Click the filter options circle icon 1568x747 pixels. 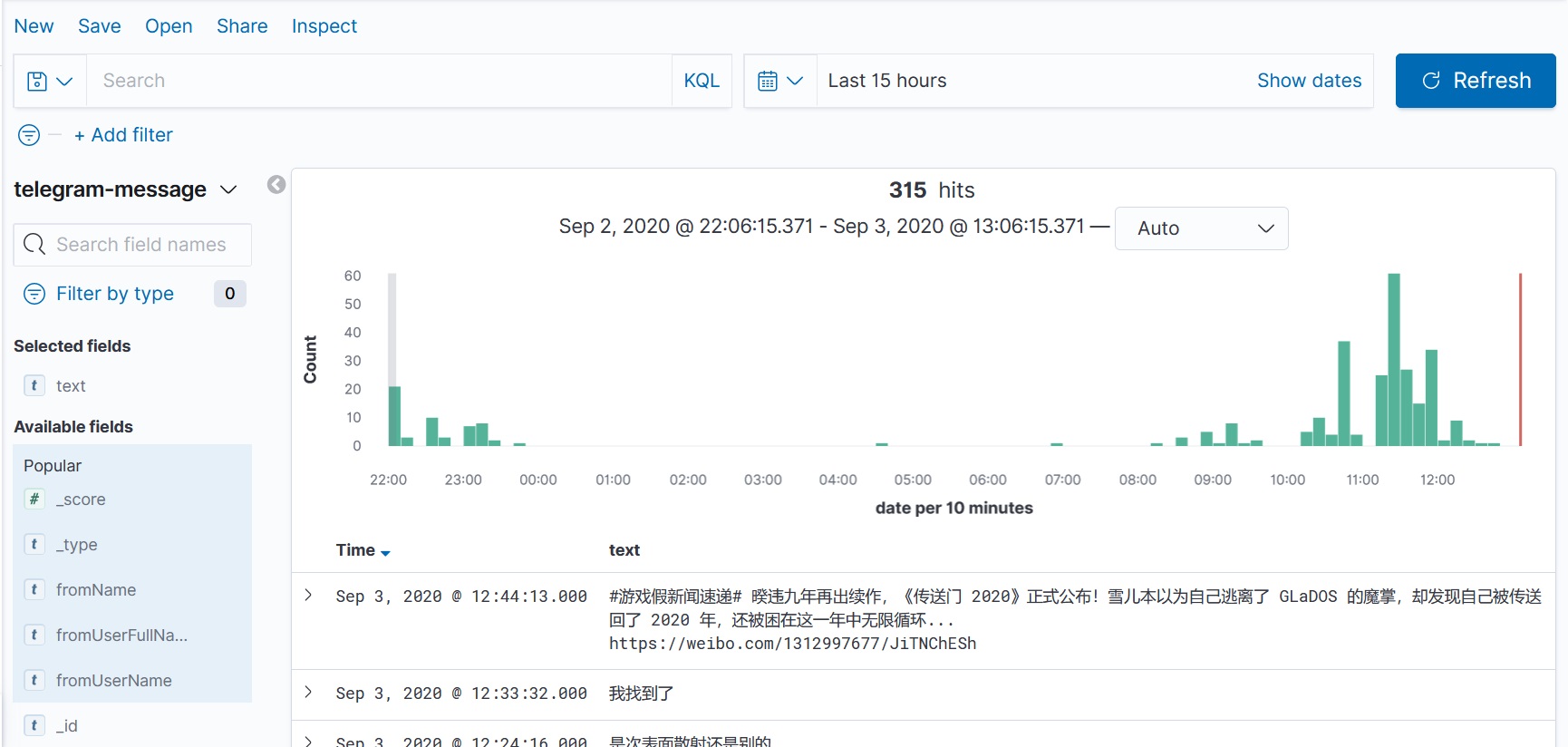(x=29, y=135)
